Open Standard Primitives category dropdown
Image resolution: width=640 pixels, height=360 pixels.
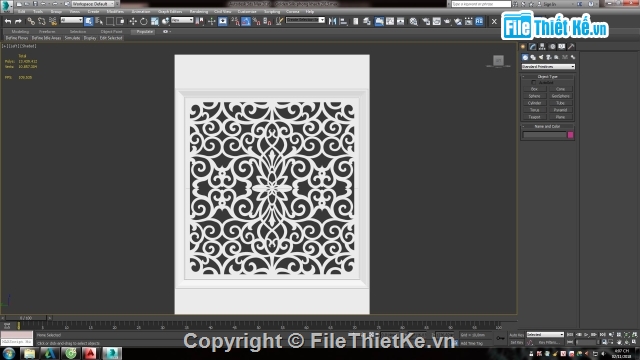[548, 67]
